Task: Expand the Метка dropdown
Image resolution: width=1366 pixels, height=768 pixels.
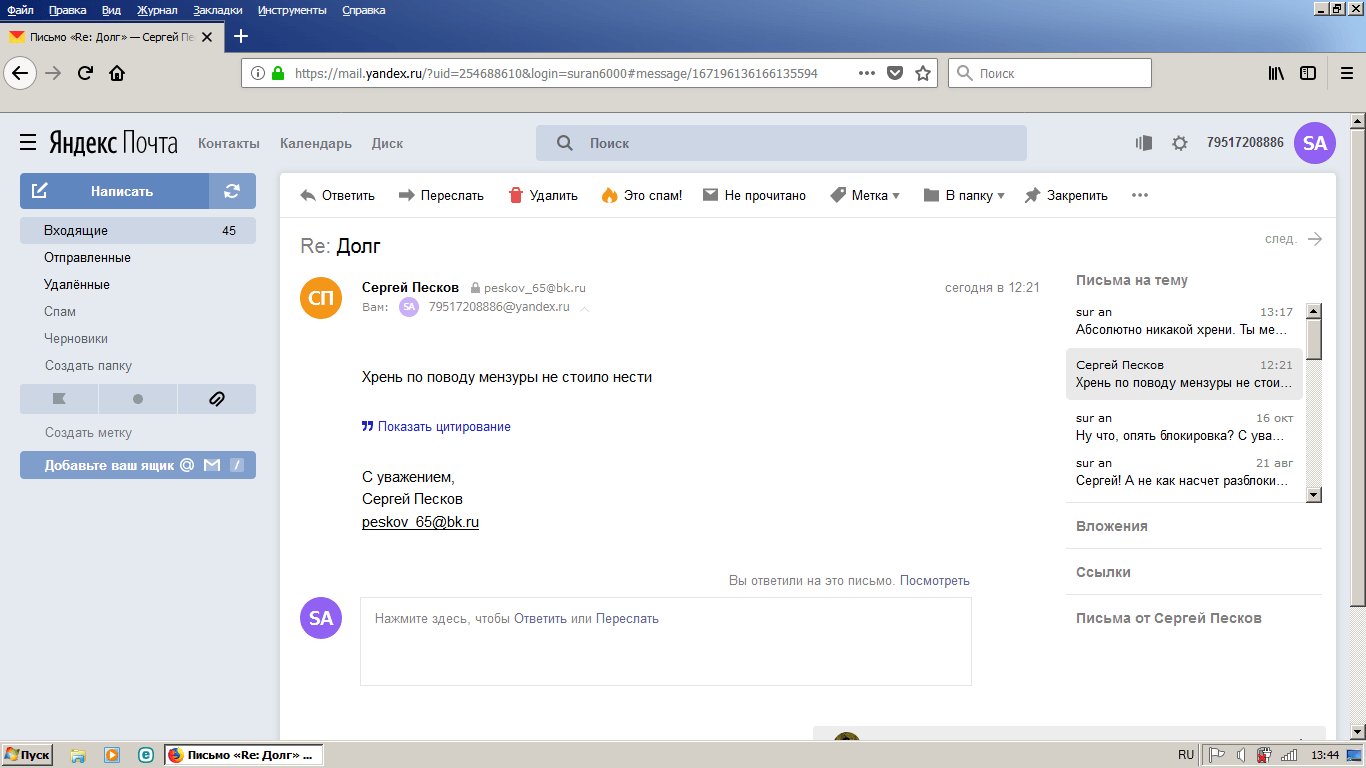Action: [x=865, y=196]
